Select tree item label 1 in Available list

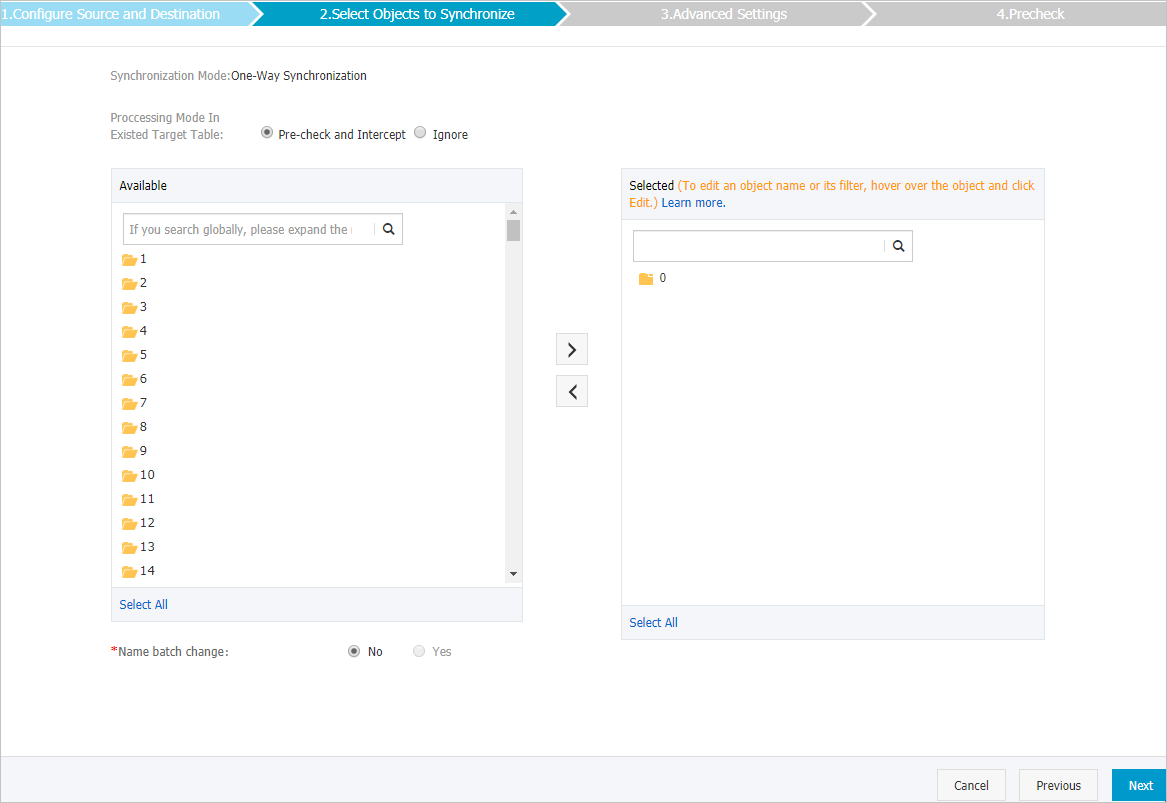coord(143,259)
